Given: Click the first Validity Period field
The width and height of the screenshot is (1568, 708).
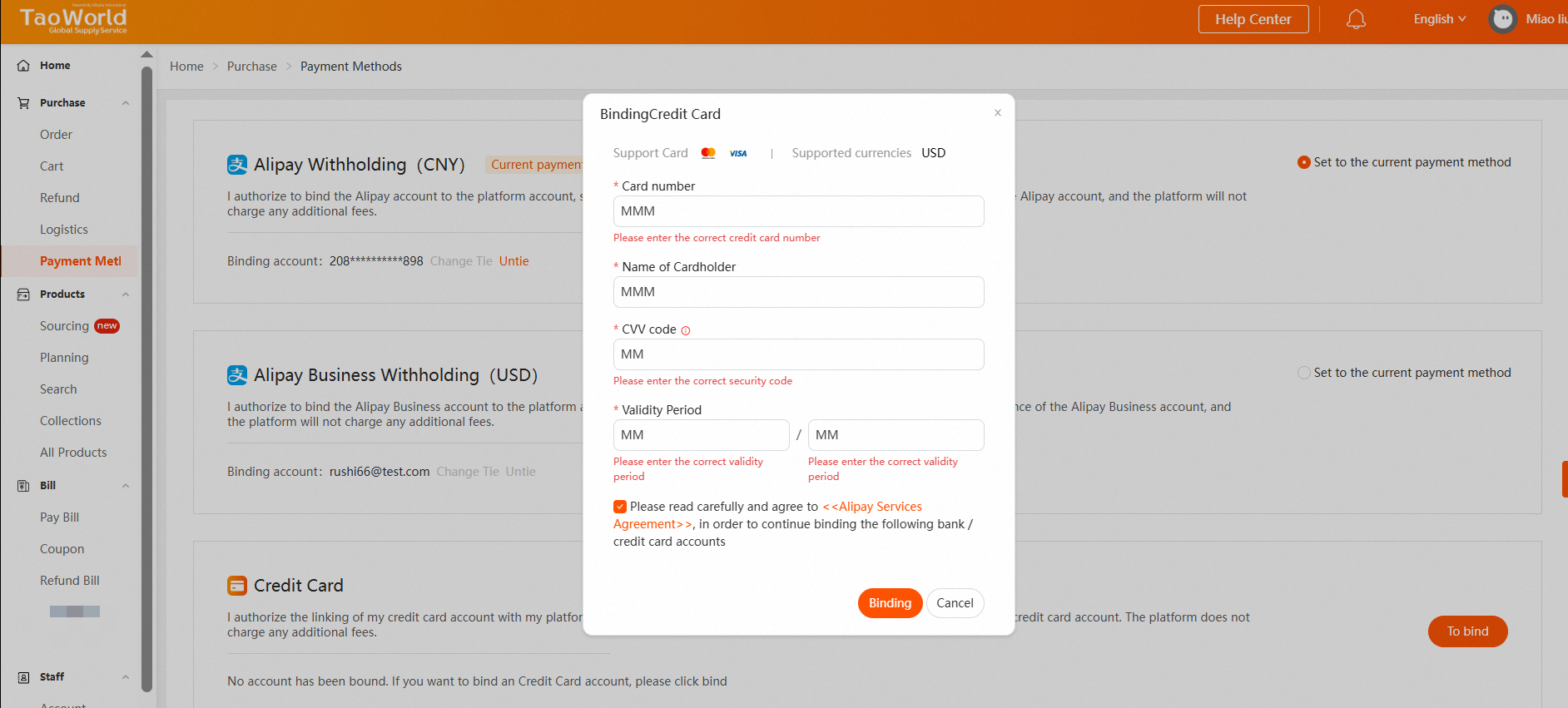Looking at the screenshot, I should [701, 435].
